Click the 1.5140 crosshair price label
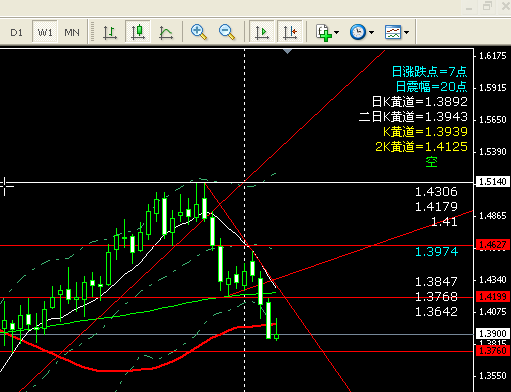This screenshot has height=392, width=511. pyautogui.click(x=493, y=182)
